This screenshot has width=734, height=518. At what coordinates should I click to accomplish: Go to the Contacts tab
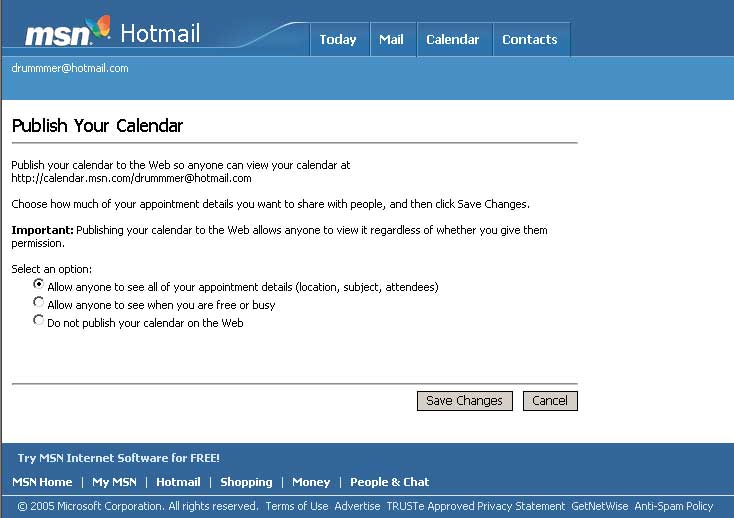[530, 39]
